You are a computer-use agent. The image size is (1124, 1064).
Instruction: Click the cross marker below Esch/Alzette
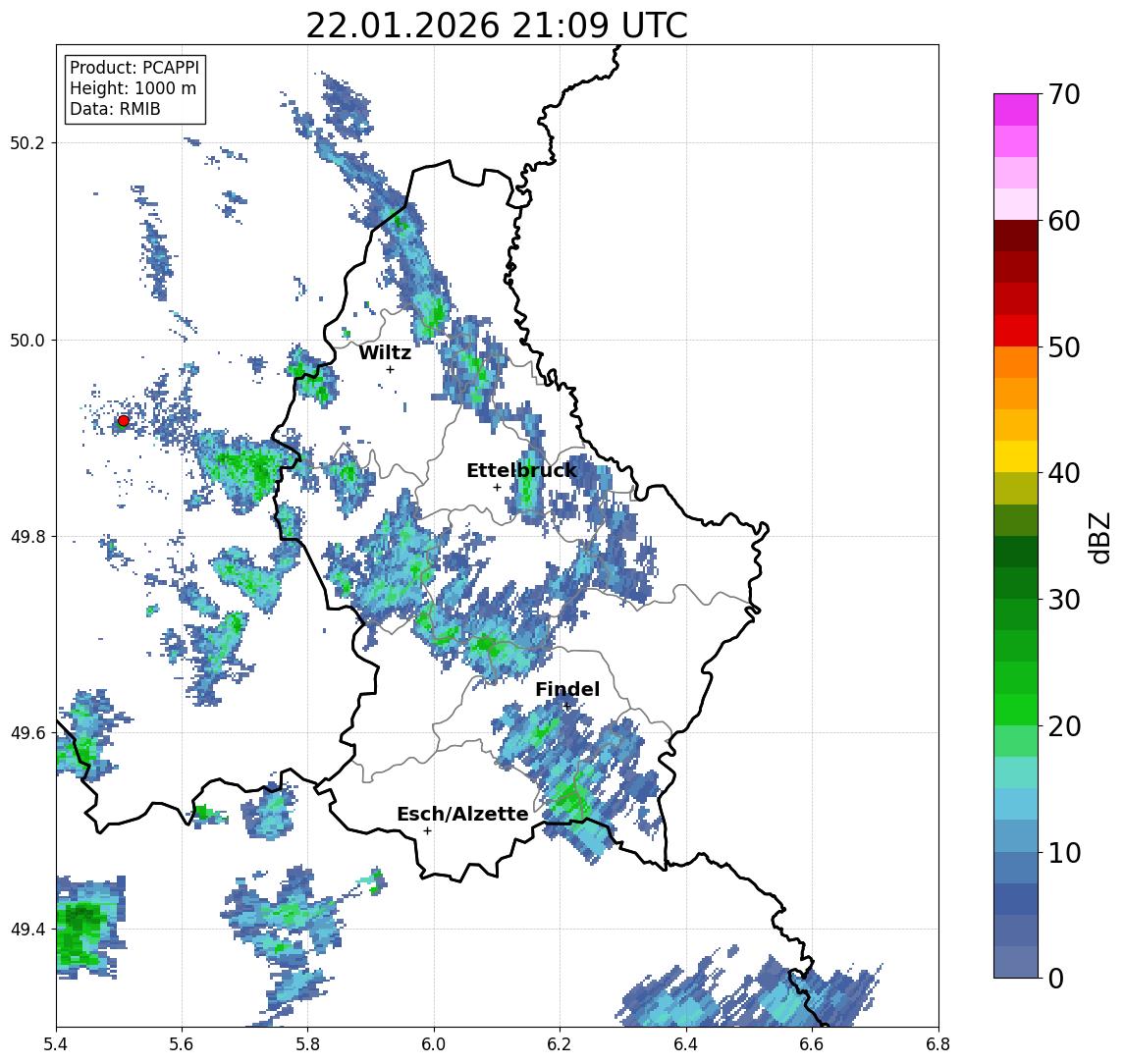(x=427, y=831)
